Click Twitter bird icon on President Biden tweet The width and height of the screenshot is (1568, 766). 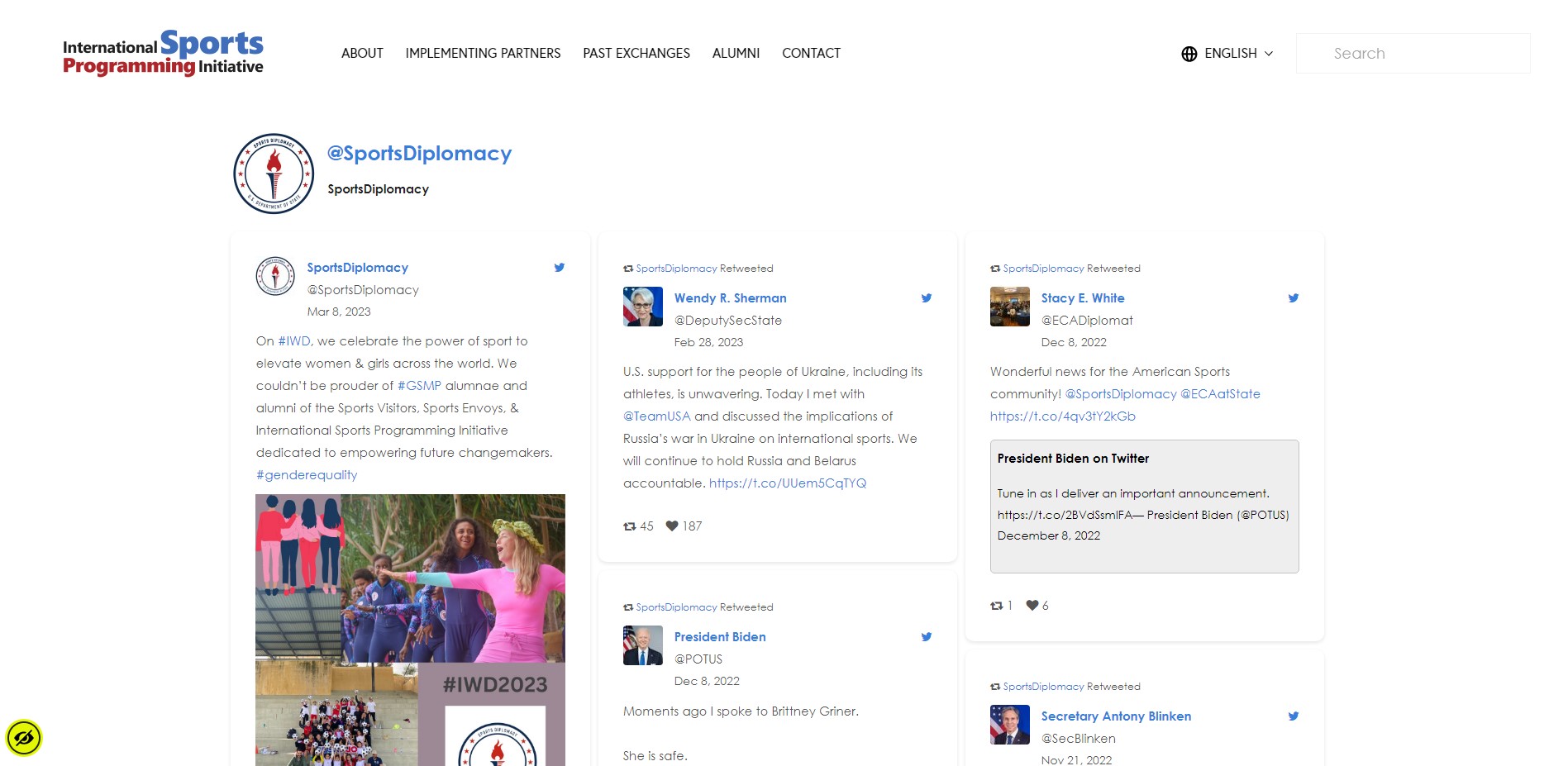[x=927, y=637]
